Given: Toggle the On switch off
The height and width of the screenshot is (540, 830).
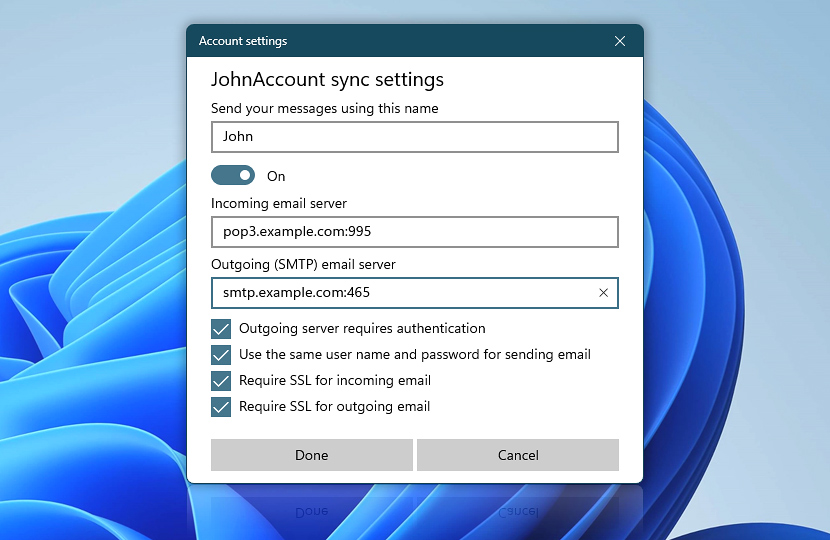Looking at the screenshot, I should click(x=233, y=175).
